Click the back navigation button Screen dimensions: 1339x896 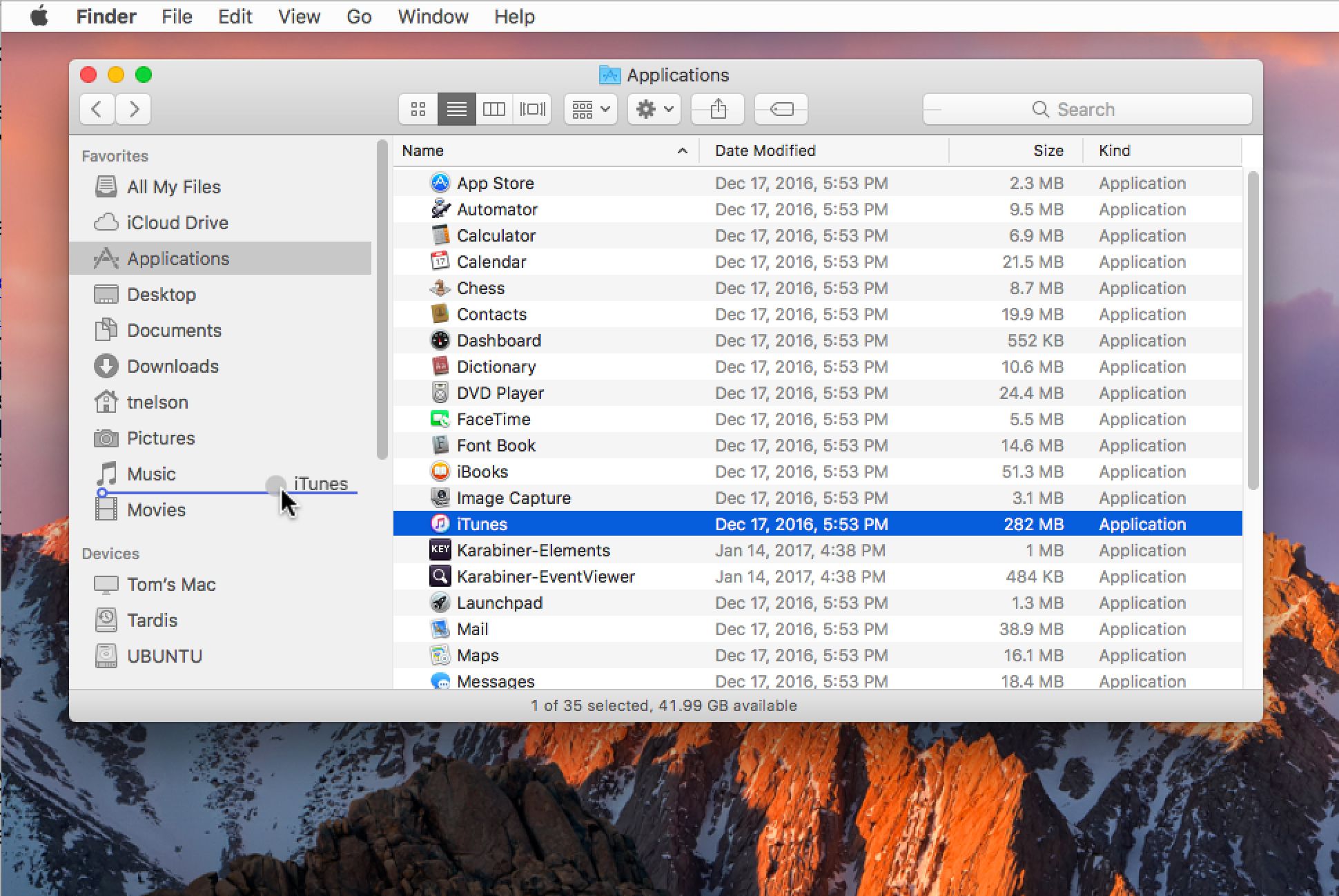97,110
